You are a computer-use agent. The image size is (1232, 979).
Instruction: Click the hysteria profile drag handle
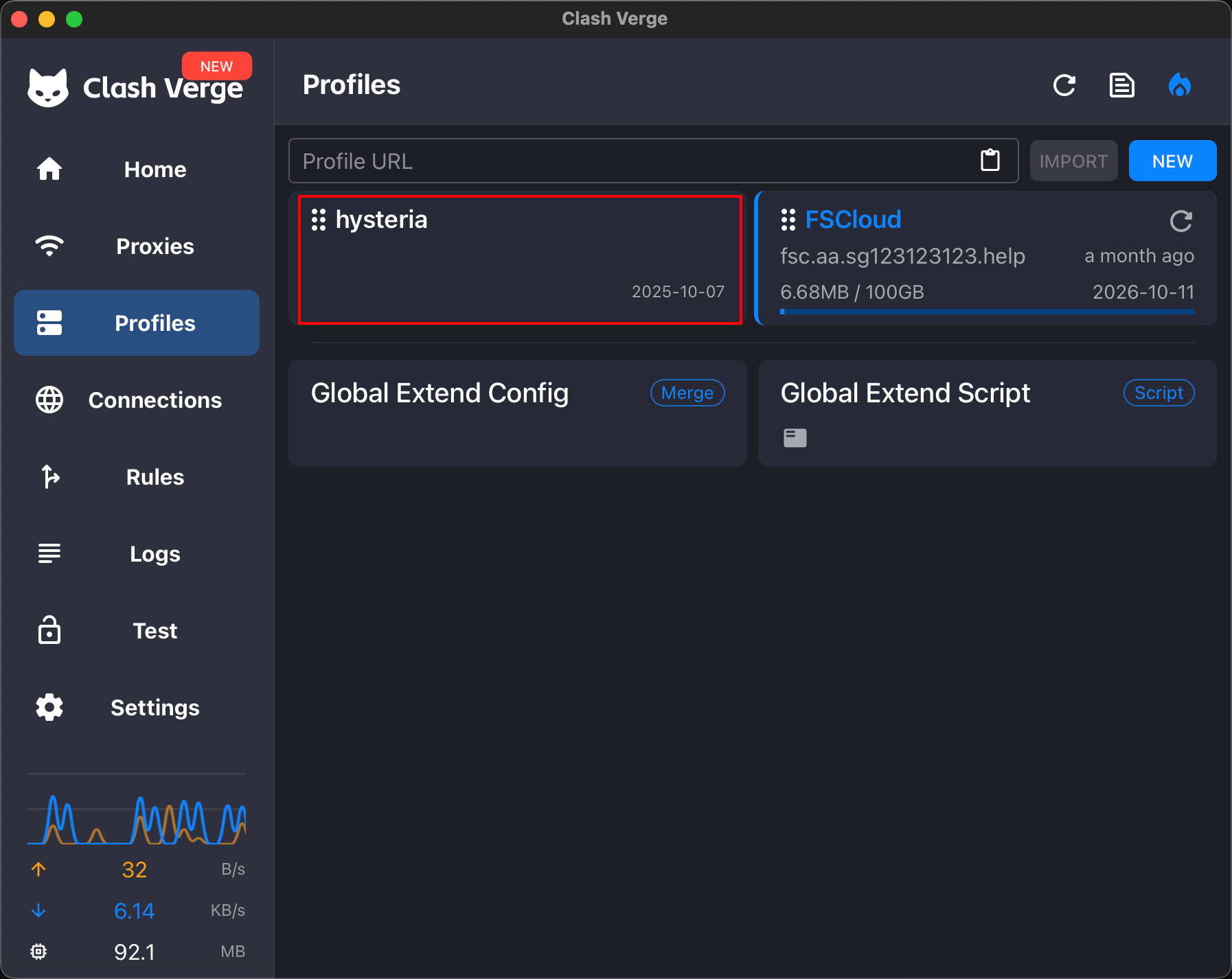coord(318,220)
